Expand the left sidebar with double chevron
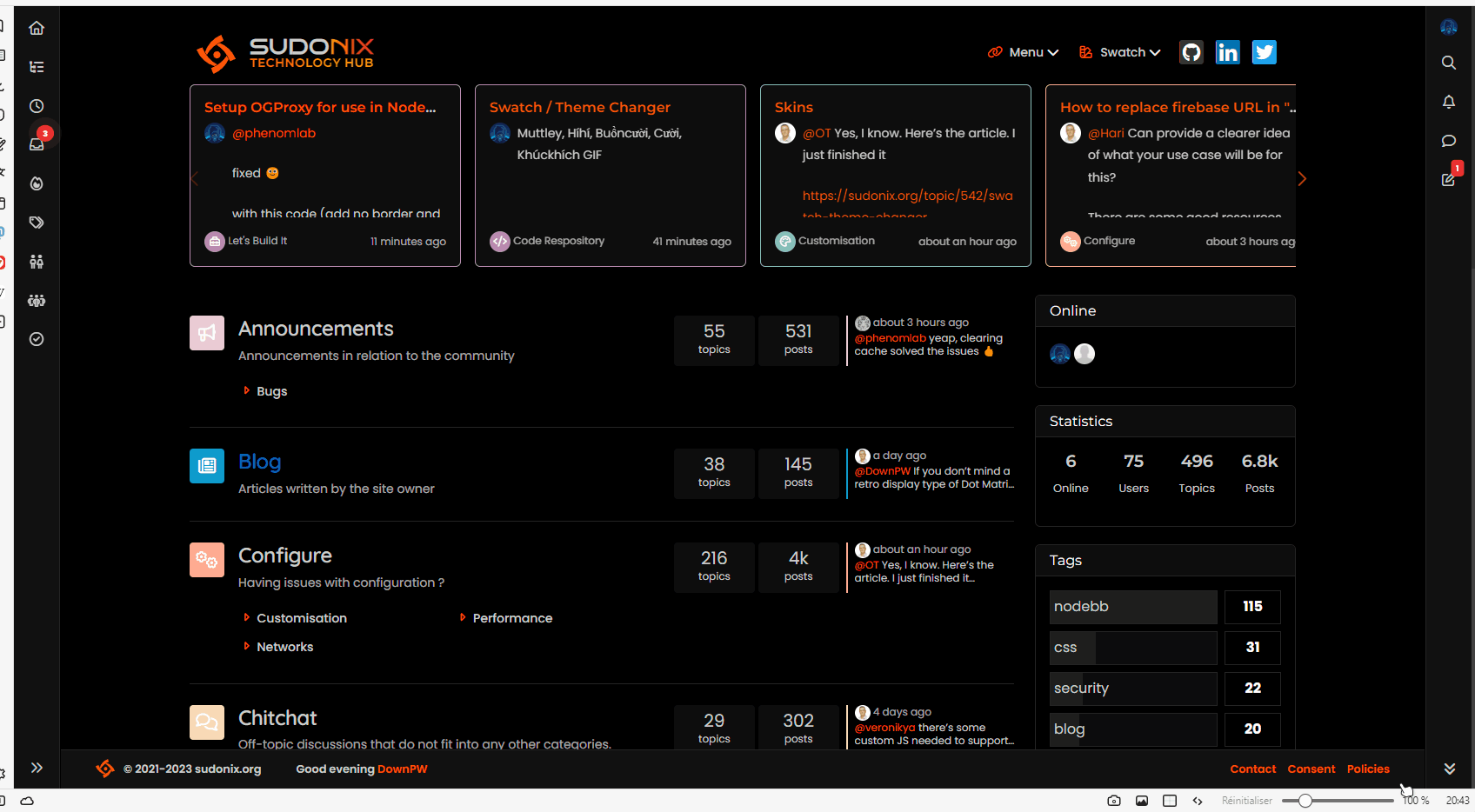1475x812 pixels. [x=37, y=768]
